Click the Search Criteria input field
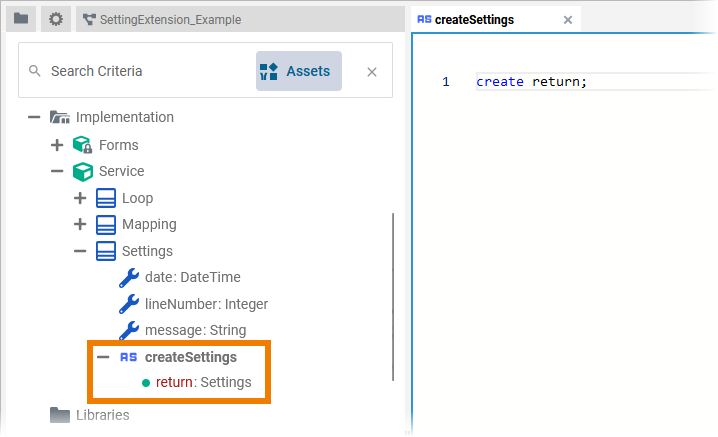 point(140,71)
